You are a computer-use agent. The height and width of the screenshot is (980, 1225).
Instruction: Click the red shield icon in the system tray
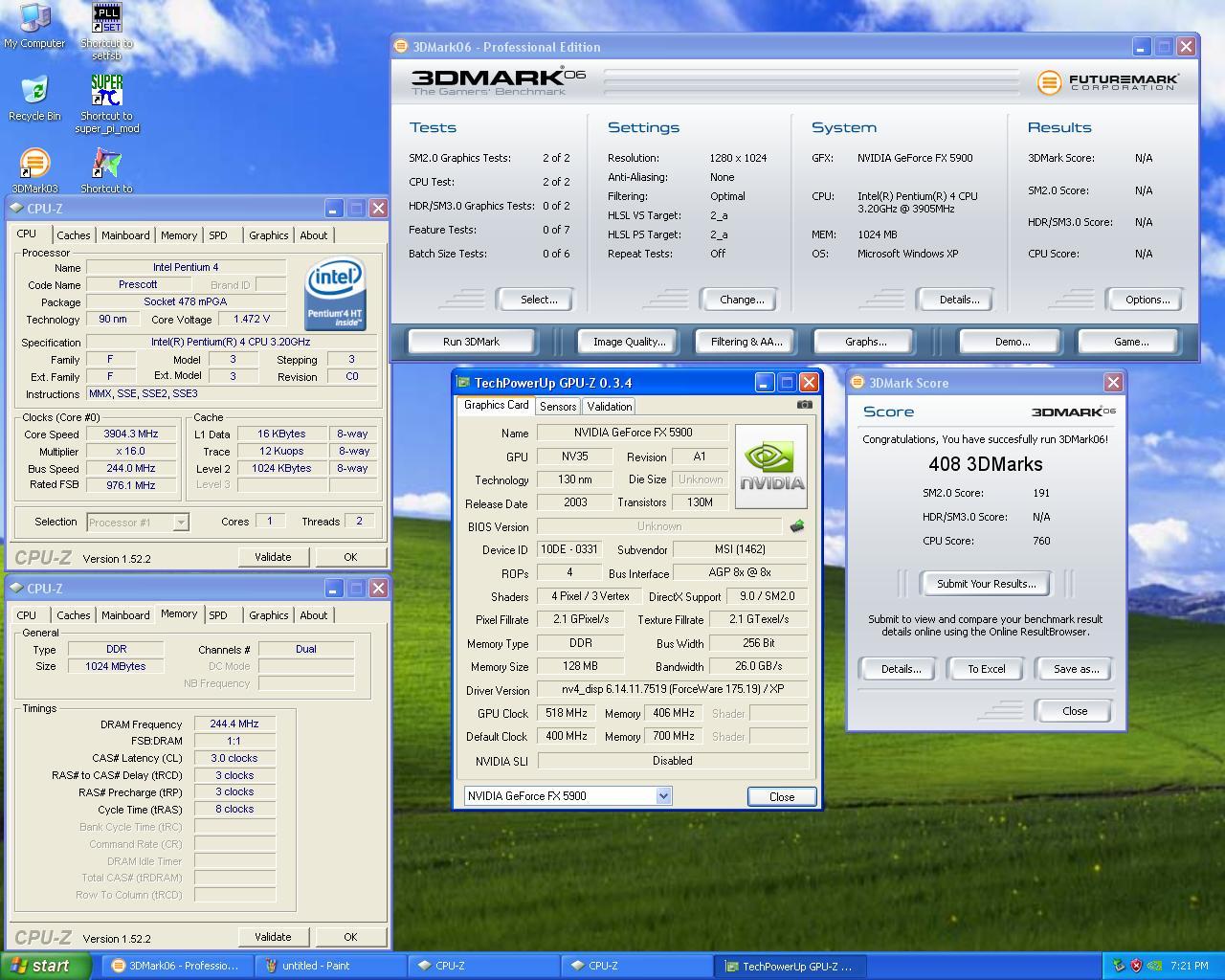(x=1136, y=966)
